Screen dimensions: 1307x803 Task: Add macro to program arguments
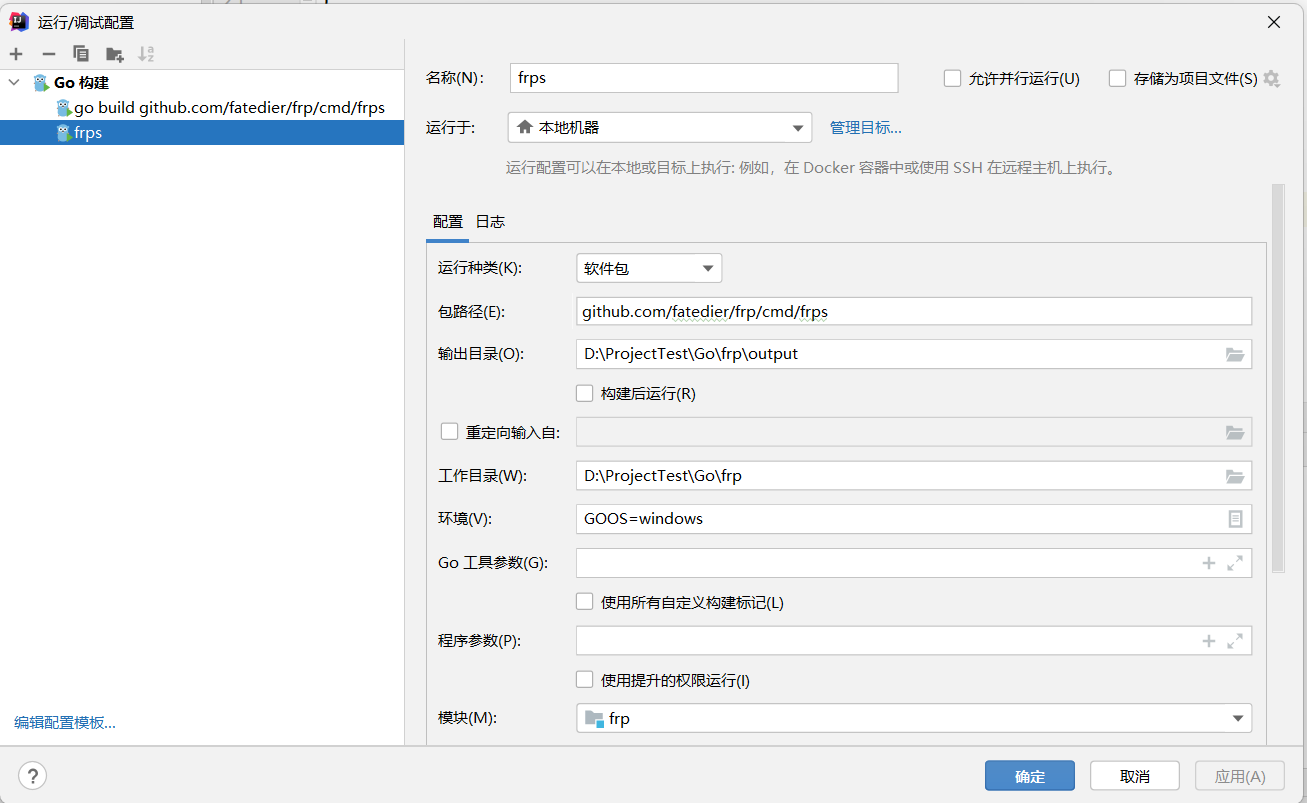(1208, 641)
